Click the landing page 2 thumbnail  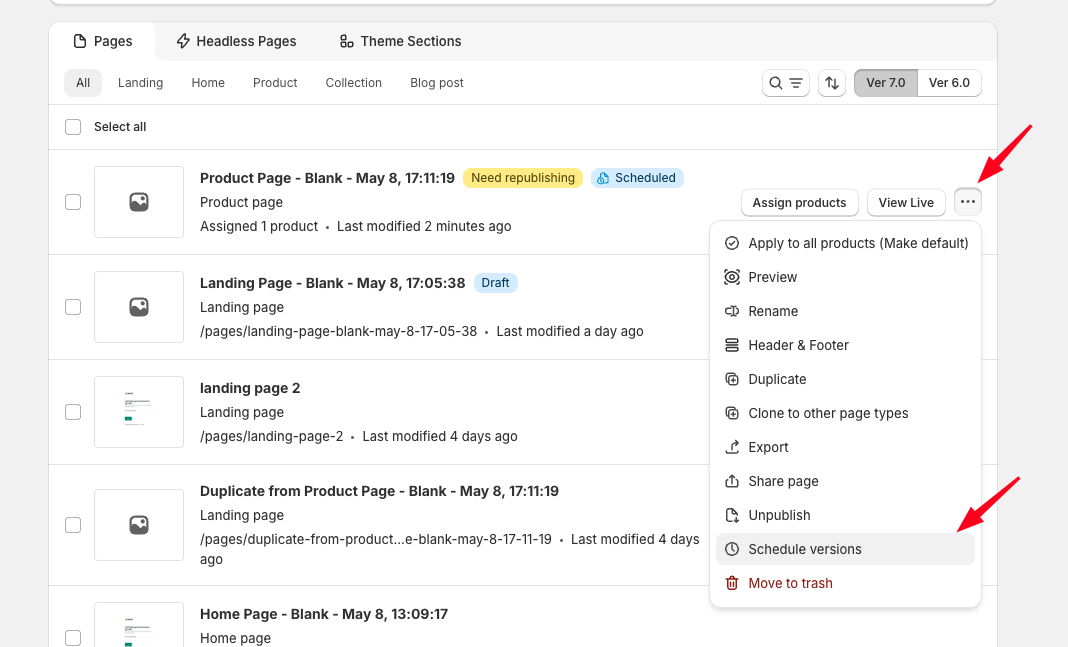click(139, 412)
